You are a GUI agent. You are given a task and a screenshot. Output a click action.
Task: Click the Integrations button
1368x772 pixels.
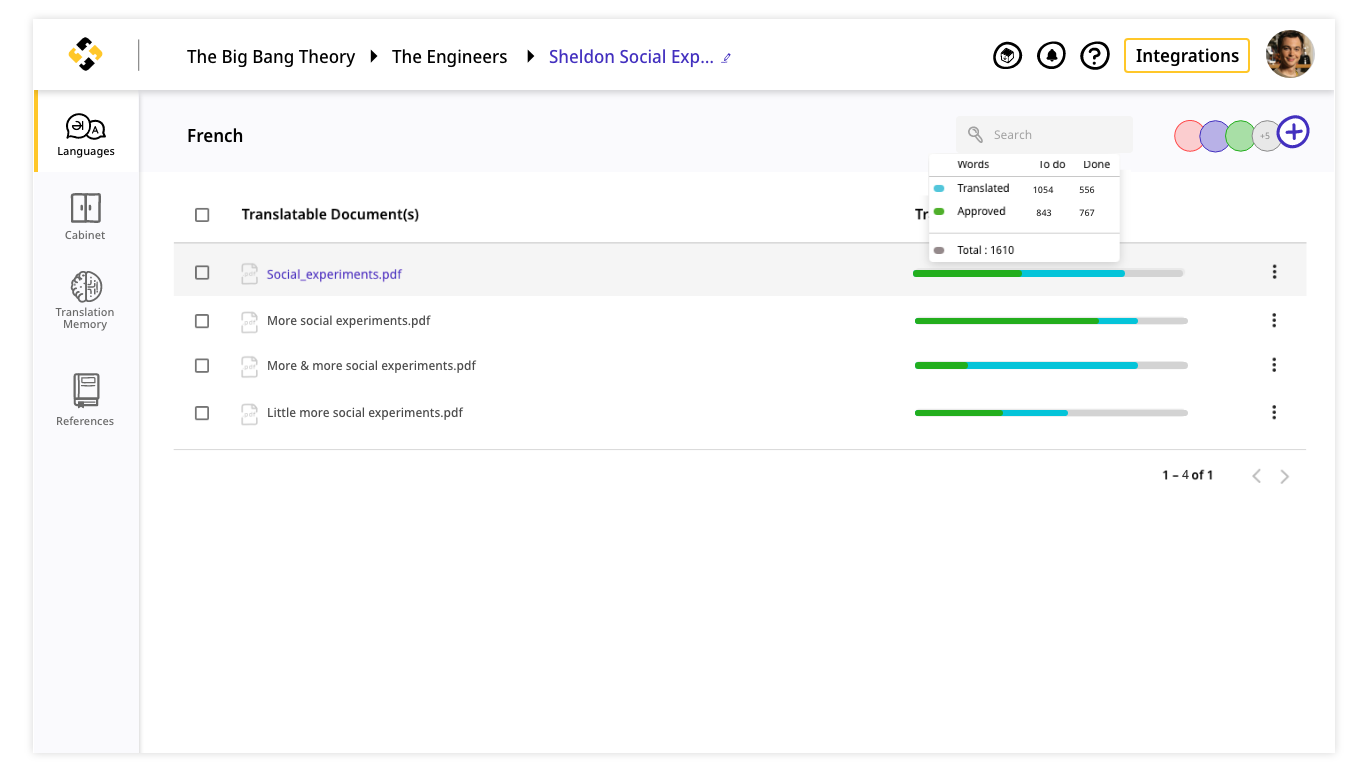point(1187,56)
